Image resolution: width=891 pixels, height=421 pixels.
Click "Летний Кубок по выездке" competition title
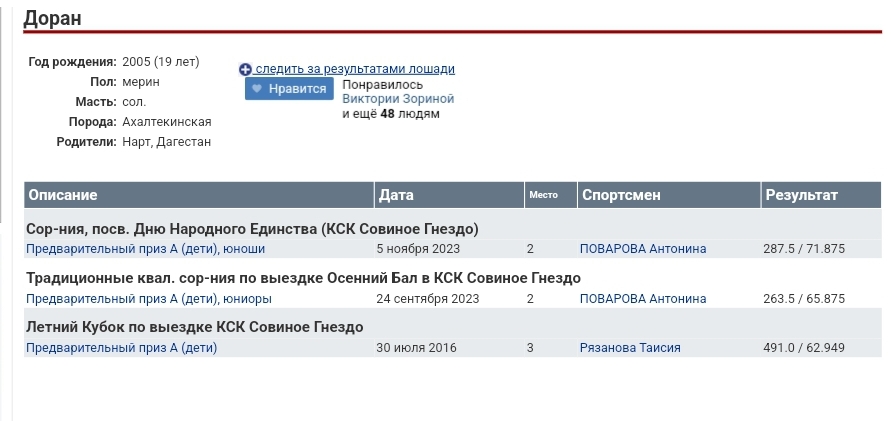pos(194,327)
